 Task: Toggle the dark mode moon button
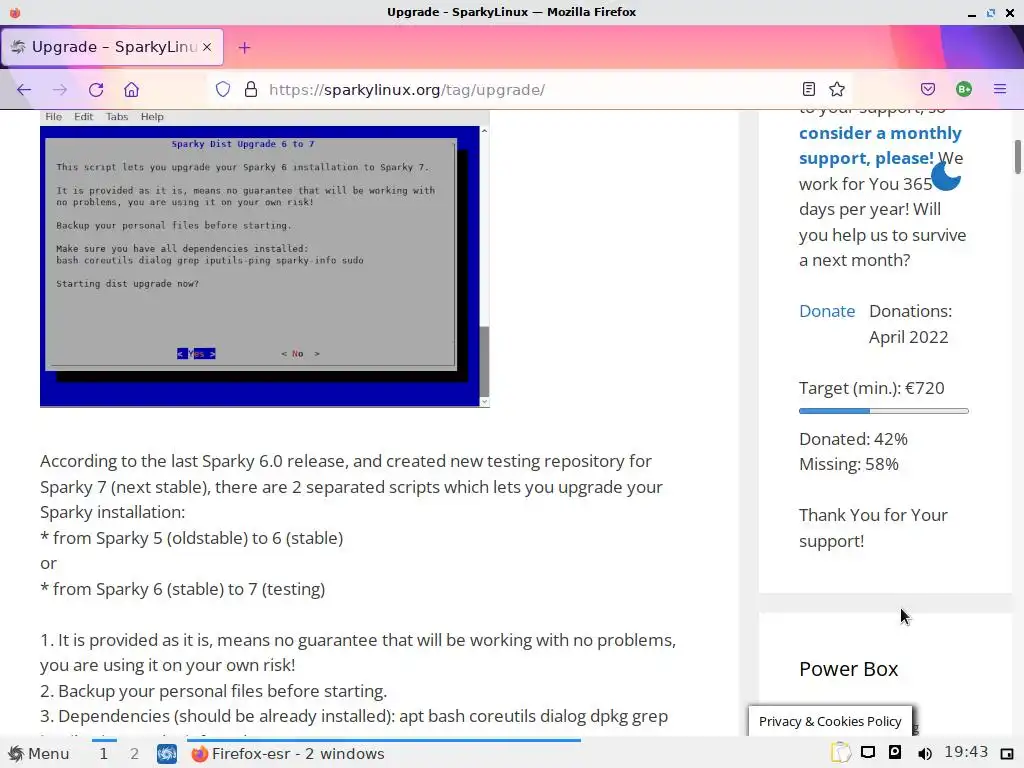pyautogui.click(x=946, y=175)
